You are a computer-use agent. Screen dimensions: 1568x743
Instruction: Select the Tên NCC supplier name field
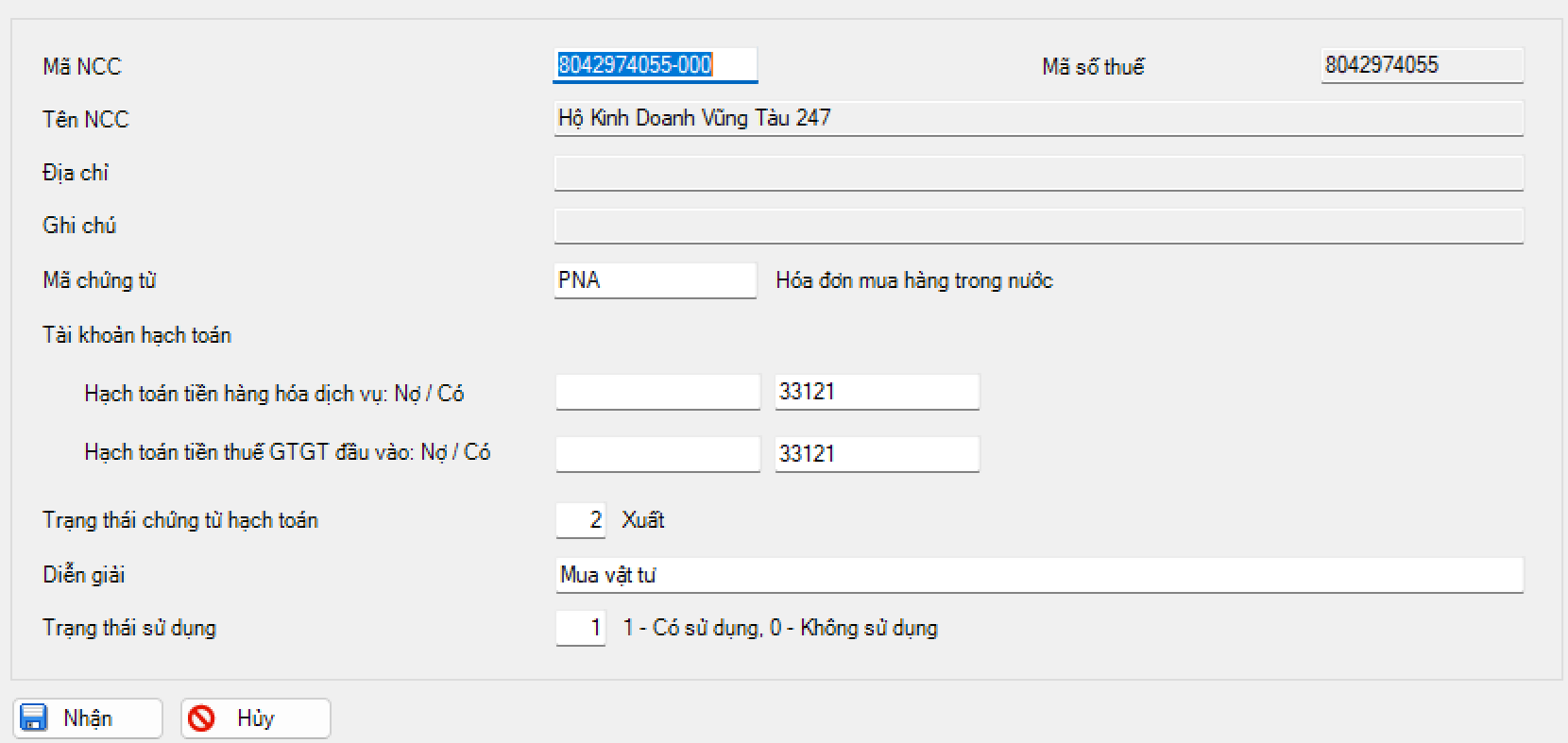tap(1037, 118)
